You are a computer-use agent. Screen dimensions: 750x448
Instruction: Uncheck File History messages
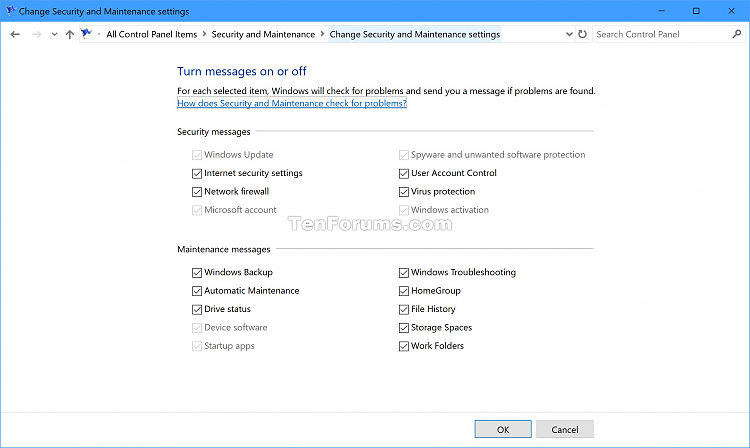(x=404, y=309)
